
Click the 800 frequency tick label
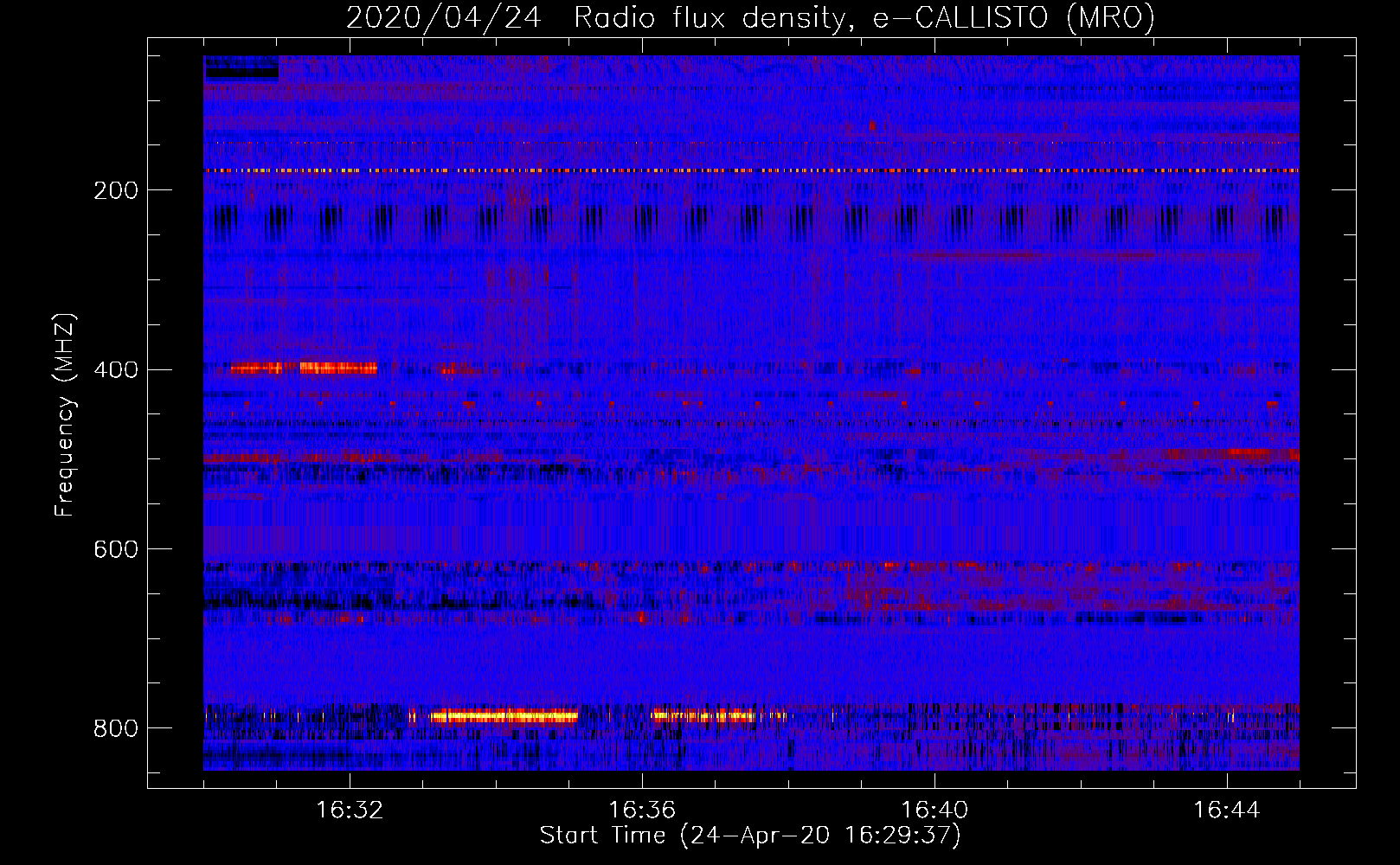point(116,729)
